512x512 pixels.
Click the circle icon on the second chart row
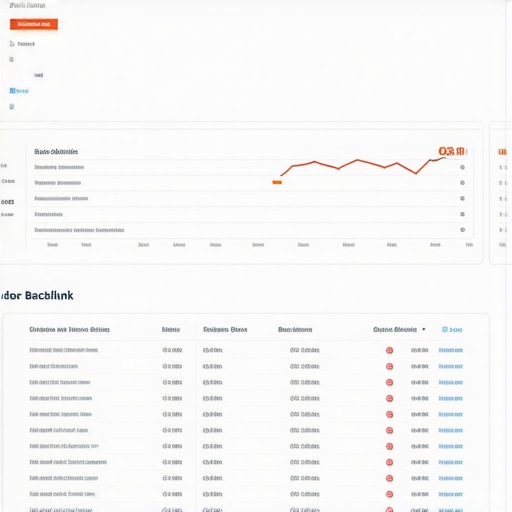click(462, 183)
